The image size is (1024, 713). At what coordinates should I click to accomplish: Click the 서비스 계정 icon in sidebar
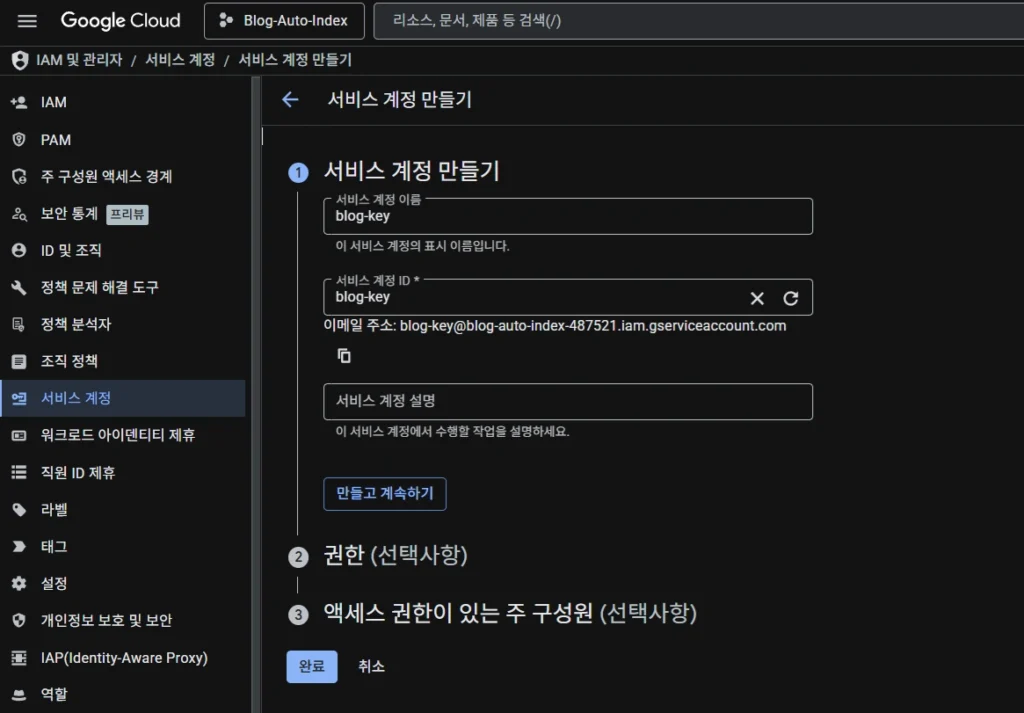19,398
